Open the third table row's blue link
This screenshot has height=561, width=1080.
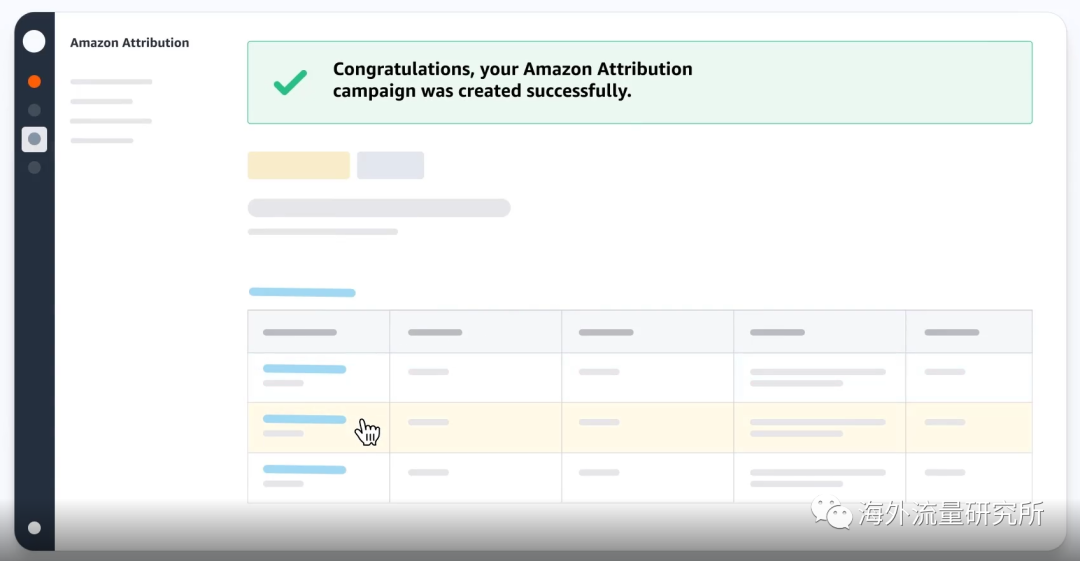[304, 470]
